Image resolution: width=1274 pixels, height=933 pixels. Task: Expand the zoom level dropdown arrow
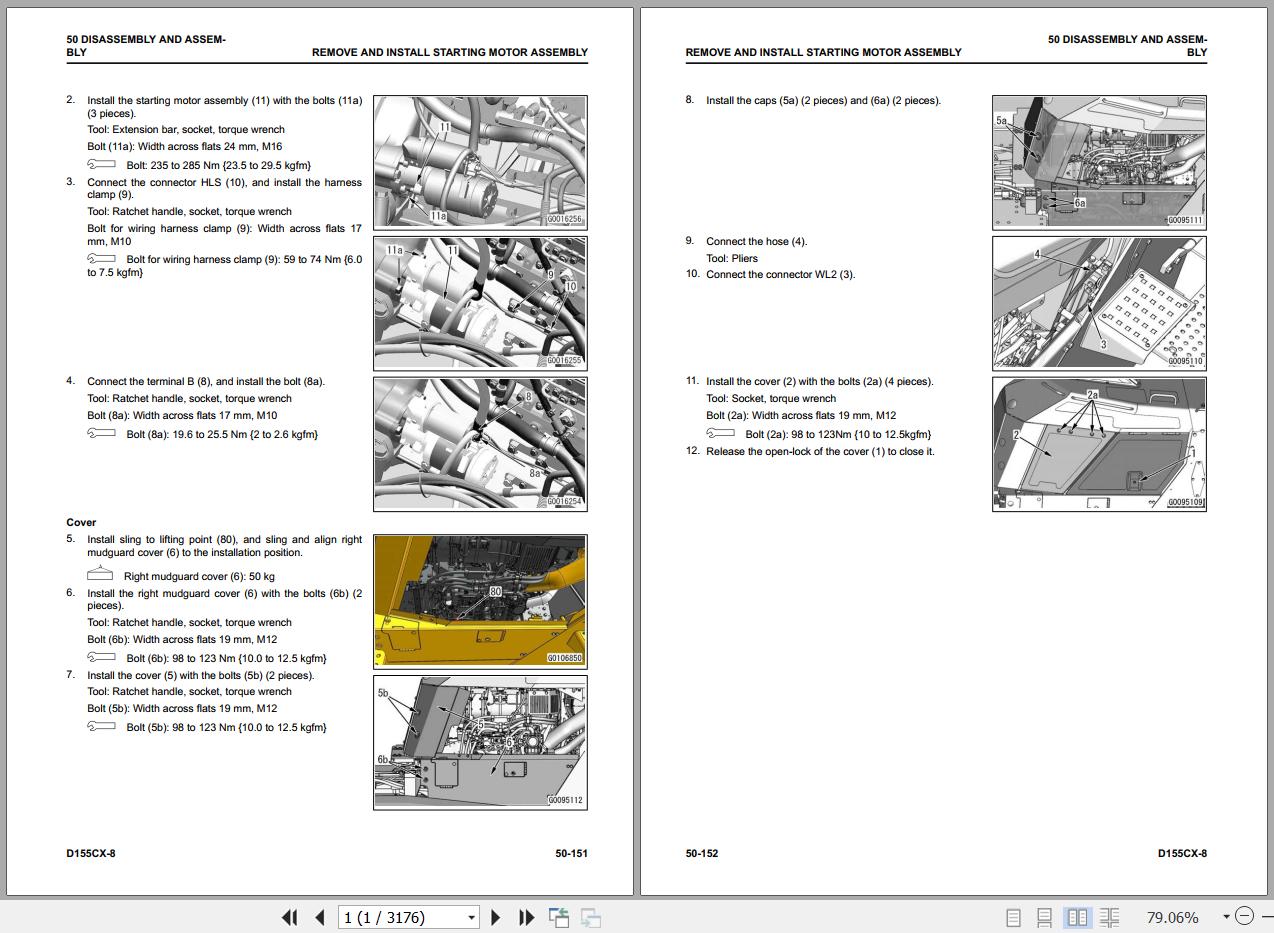[x=1226, y=917]
